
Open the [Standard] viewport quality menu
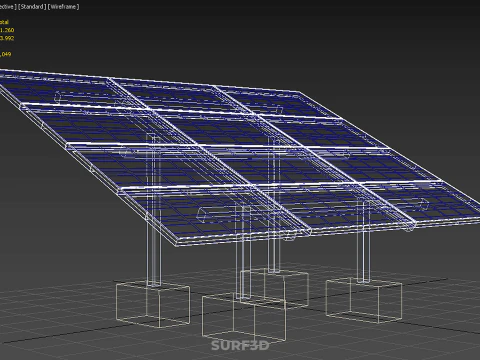[32, 7]
